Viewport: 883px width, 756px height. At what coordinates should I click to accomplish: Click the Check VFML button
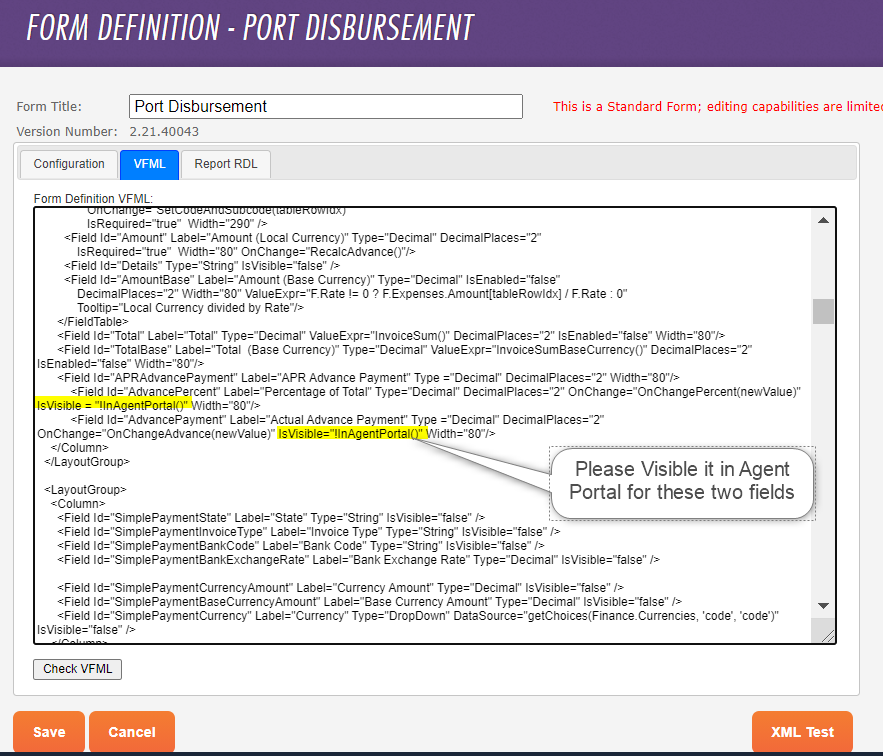(77, 669)
